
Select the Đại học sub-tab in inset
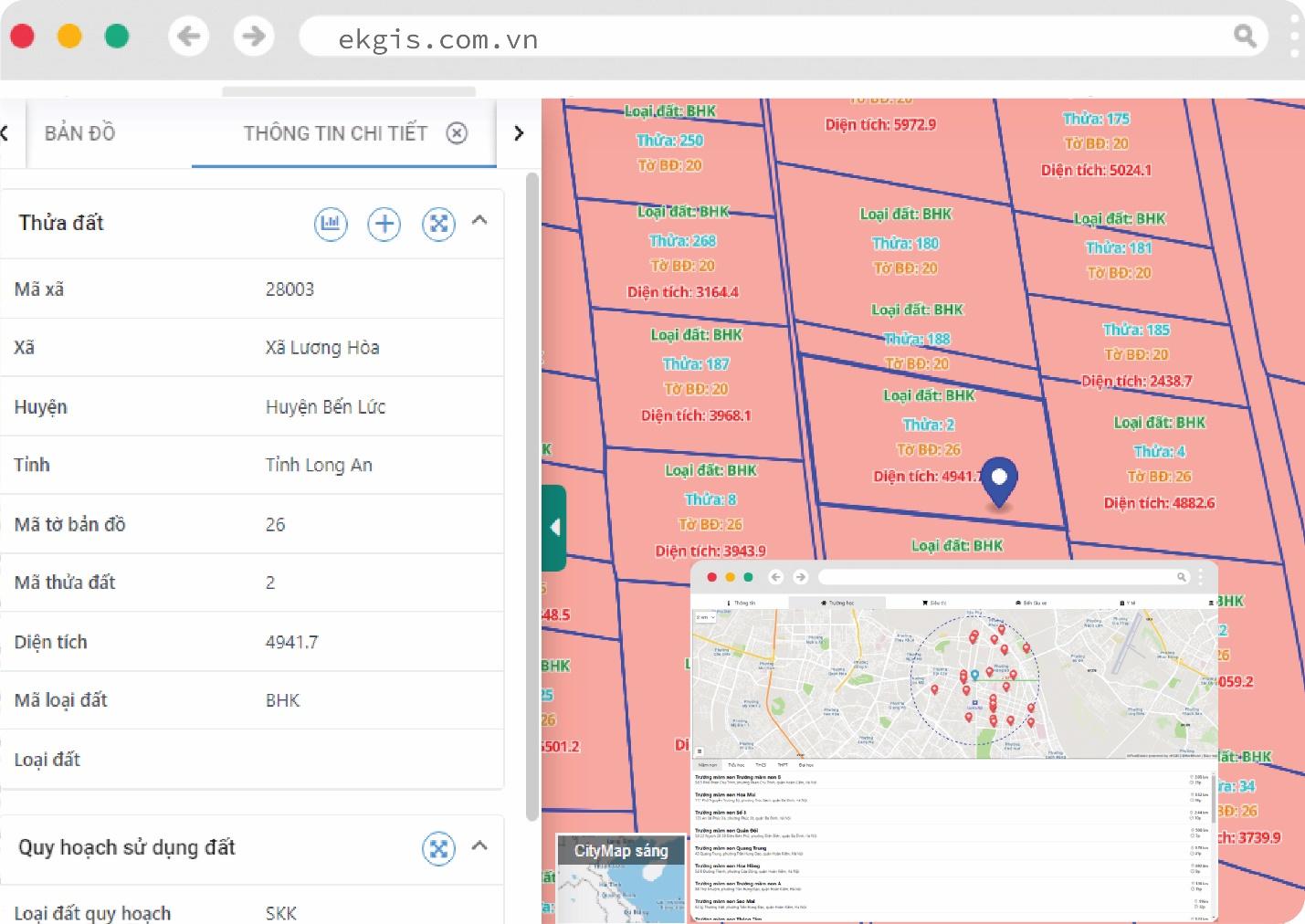click(x=805, y=765)
